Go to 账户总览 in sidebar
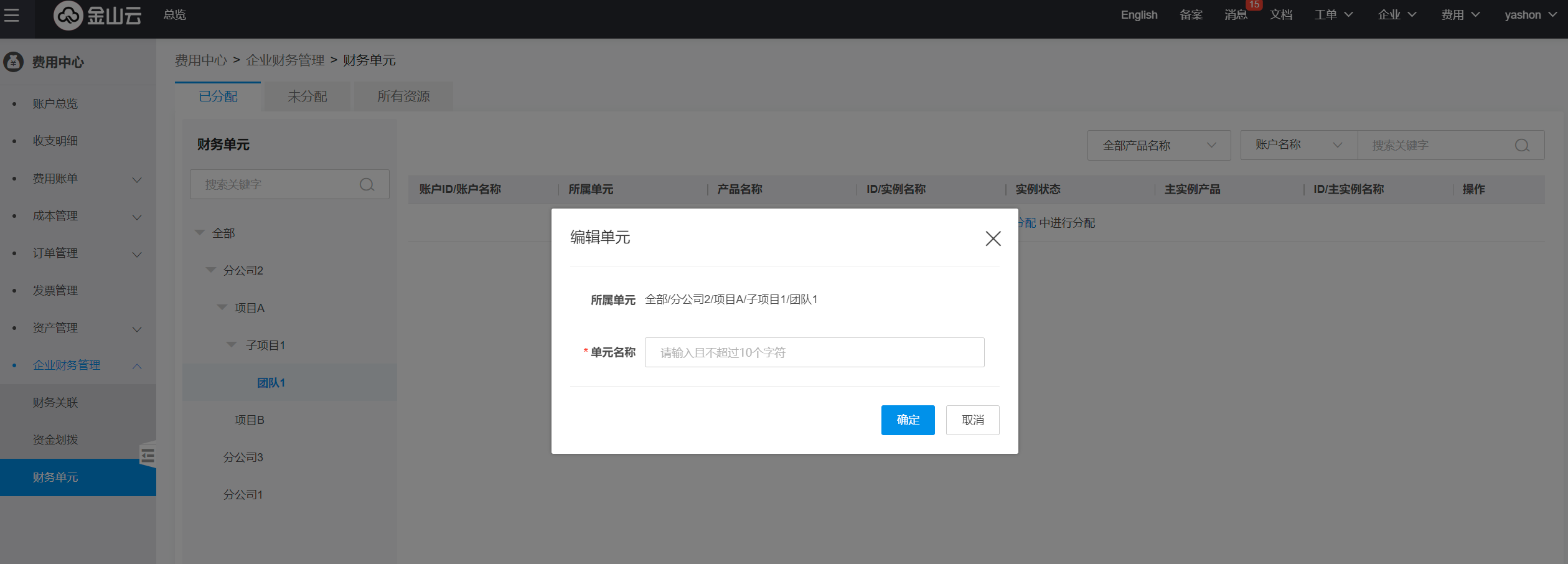The image size is (1568, 564). [55, 104]
